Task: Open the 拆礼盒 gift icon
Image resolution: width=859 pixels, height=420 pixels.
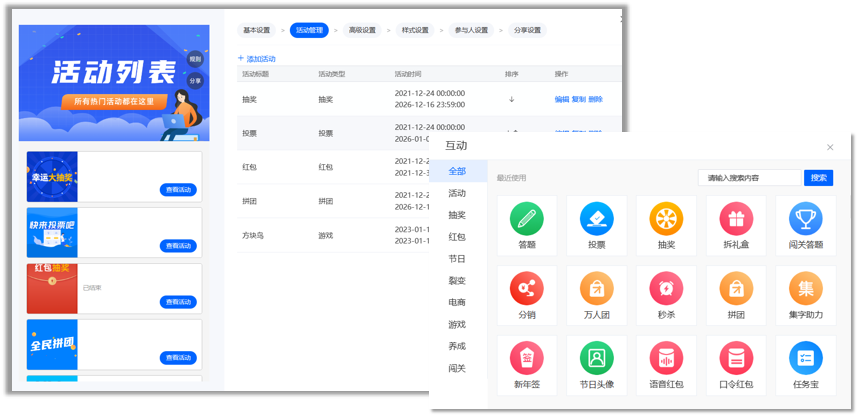Action: click(736, 218)
